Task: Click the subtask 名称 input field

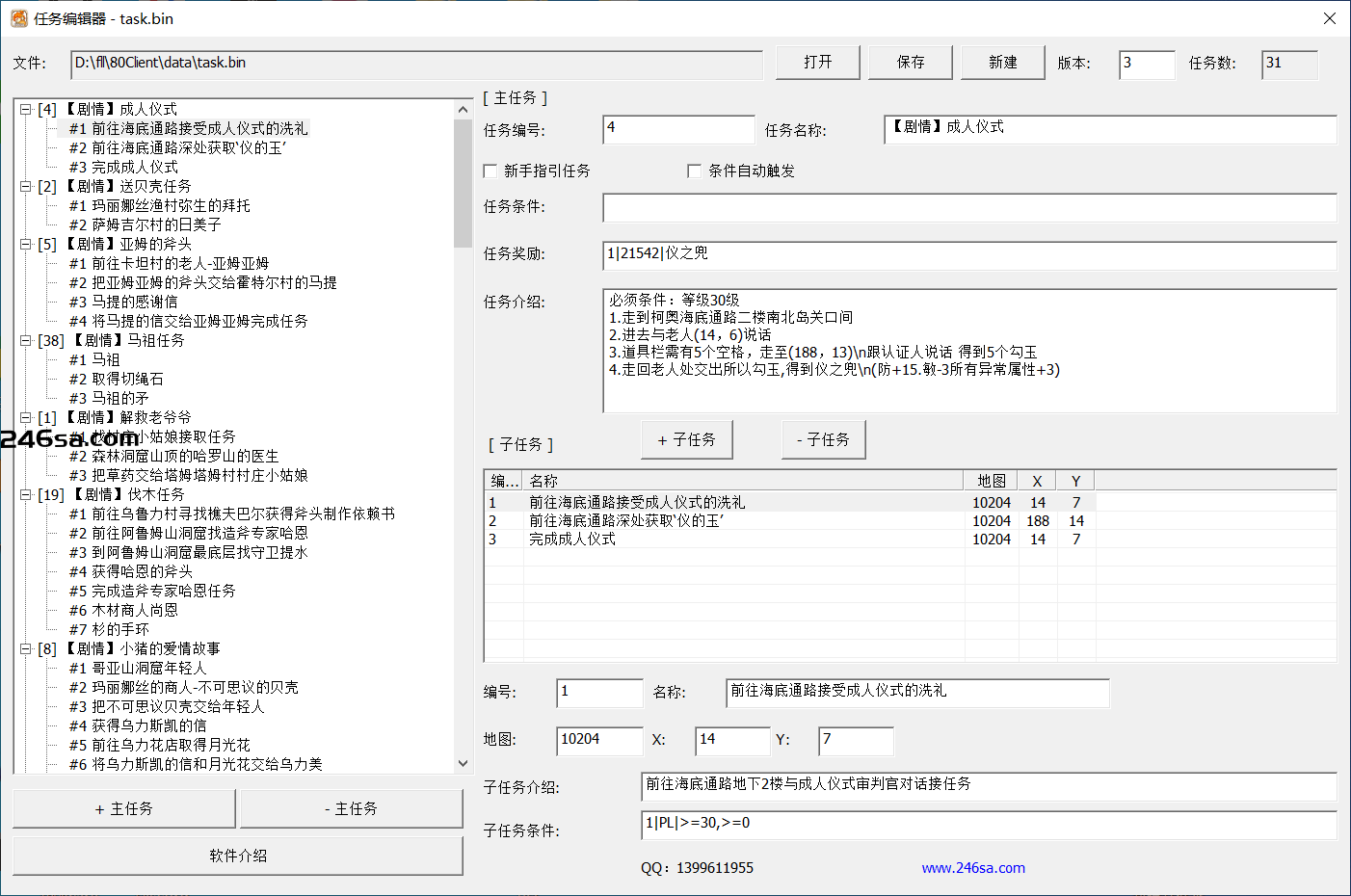Action: point(918,693)
